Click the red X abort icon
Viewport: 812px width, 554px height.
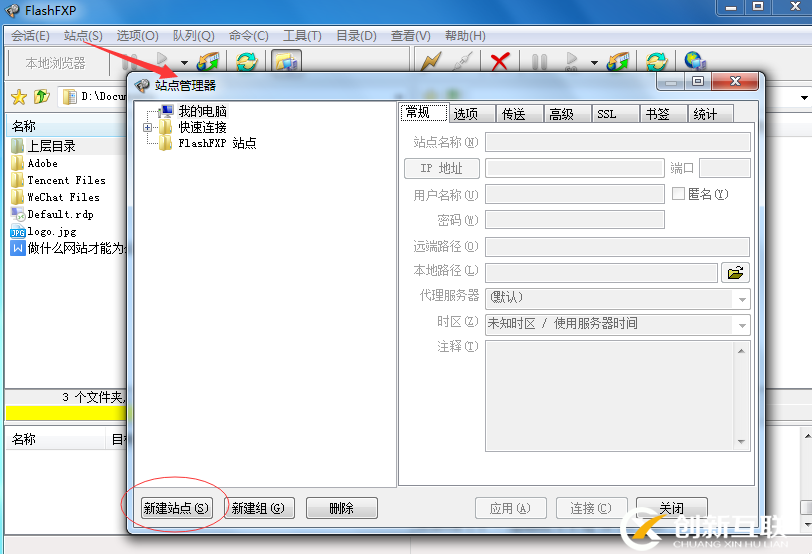click(499, 62)
